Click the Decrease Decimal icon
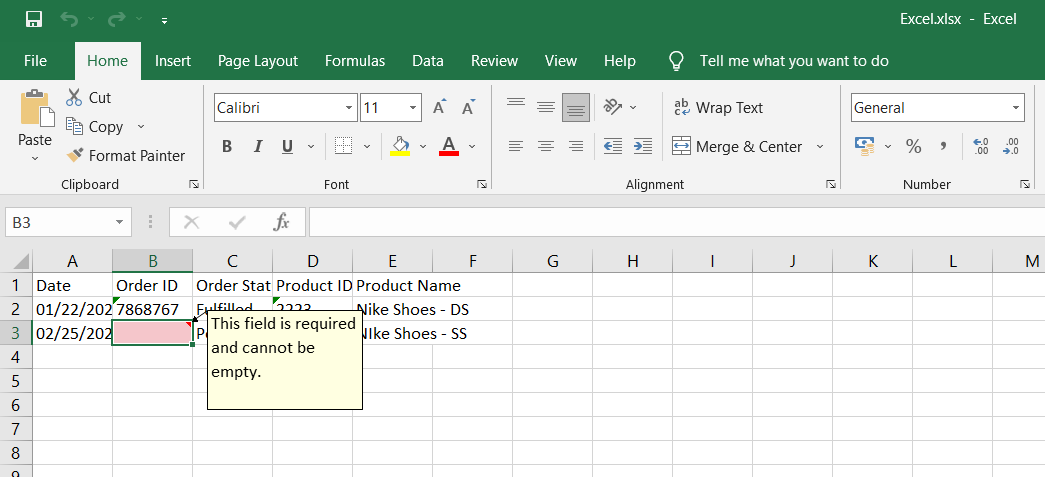 coord(1010,147)
